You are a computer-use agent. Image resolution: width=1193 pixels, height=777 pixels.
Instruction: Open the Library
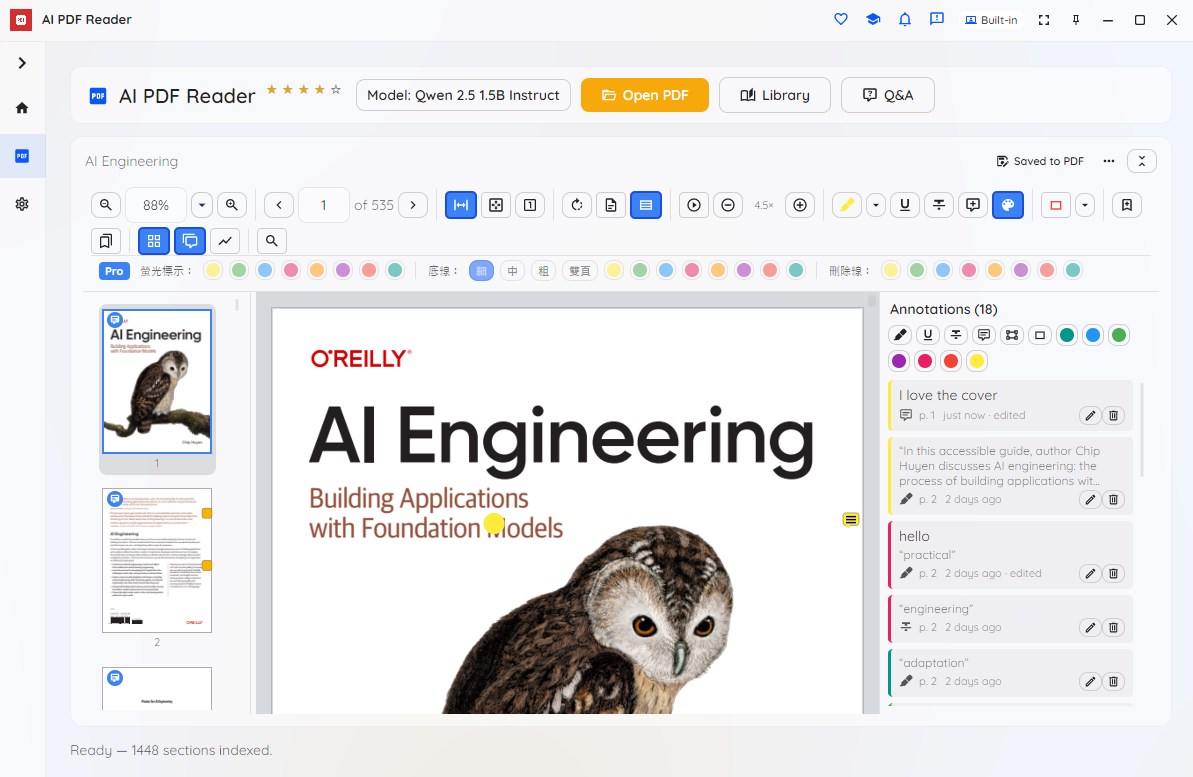pos(775,95)
